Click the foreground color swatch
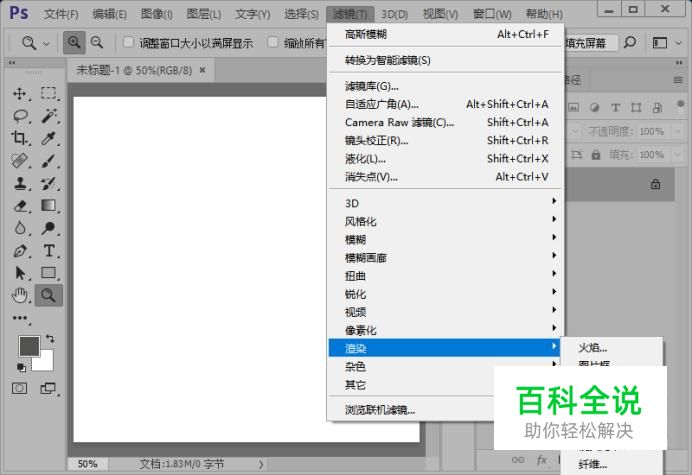 tap(28, 345)
